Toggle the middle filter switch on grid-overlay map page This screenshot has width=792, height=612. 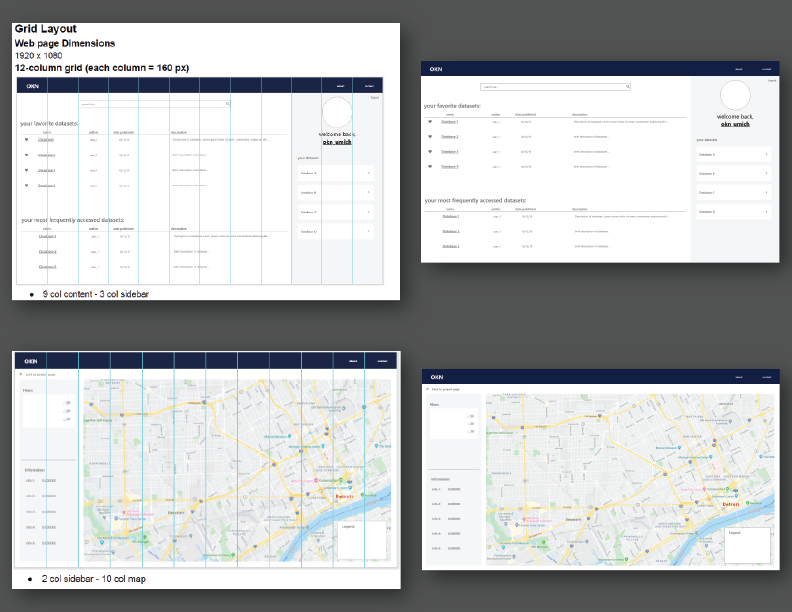point(67,411)
